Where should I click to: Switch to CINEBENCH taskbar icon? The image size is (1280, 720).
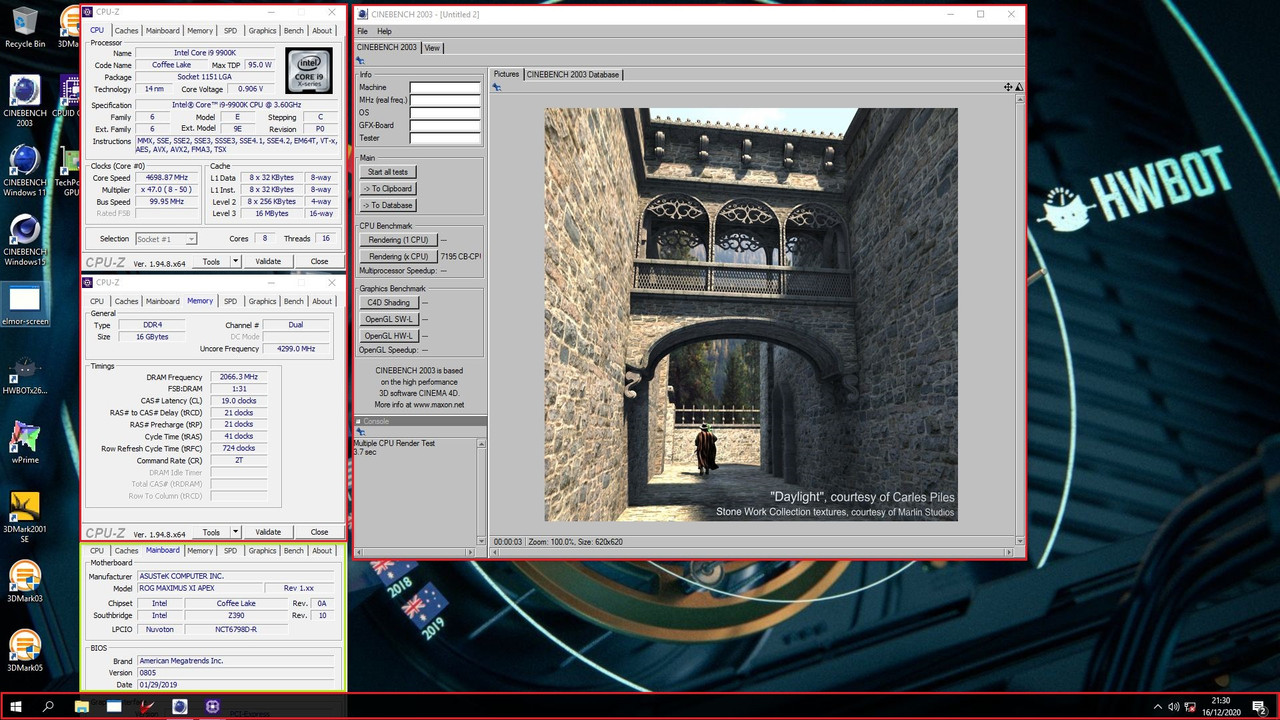click(x=180, y=707)
